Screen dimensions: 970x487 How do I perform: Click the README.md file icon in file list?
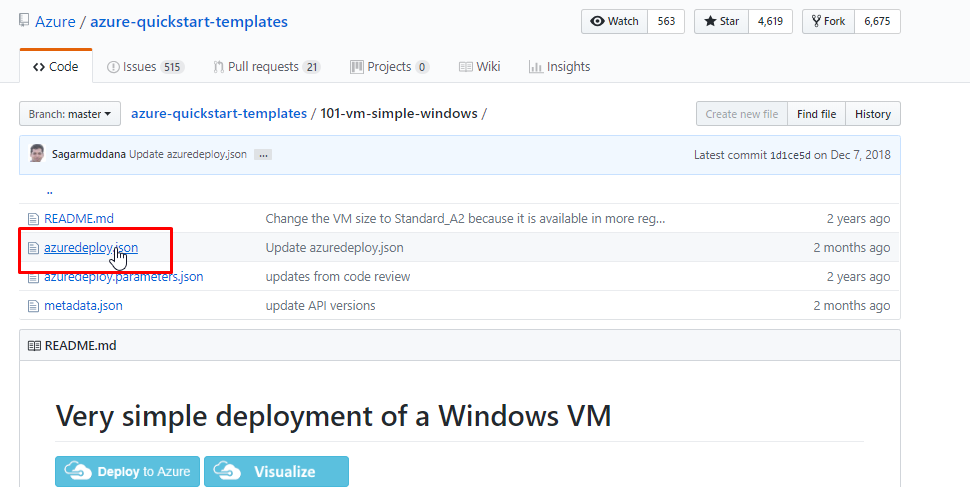click(x=33, y=218)
